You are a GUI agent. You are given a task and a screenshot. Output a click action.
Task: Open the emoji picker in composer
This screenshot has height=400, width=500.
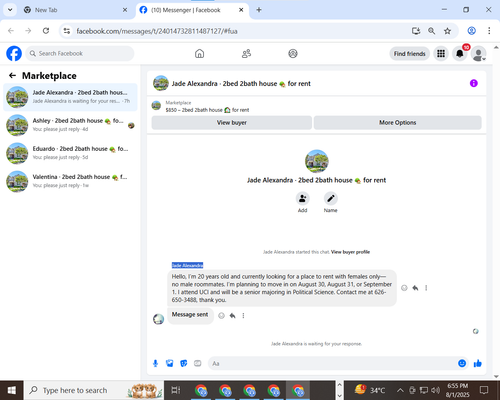(462, 363)
